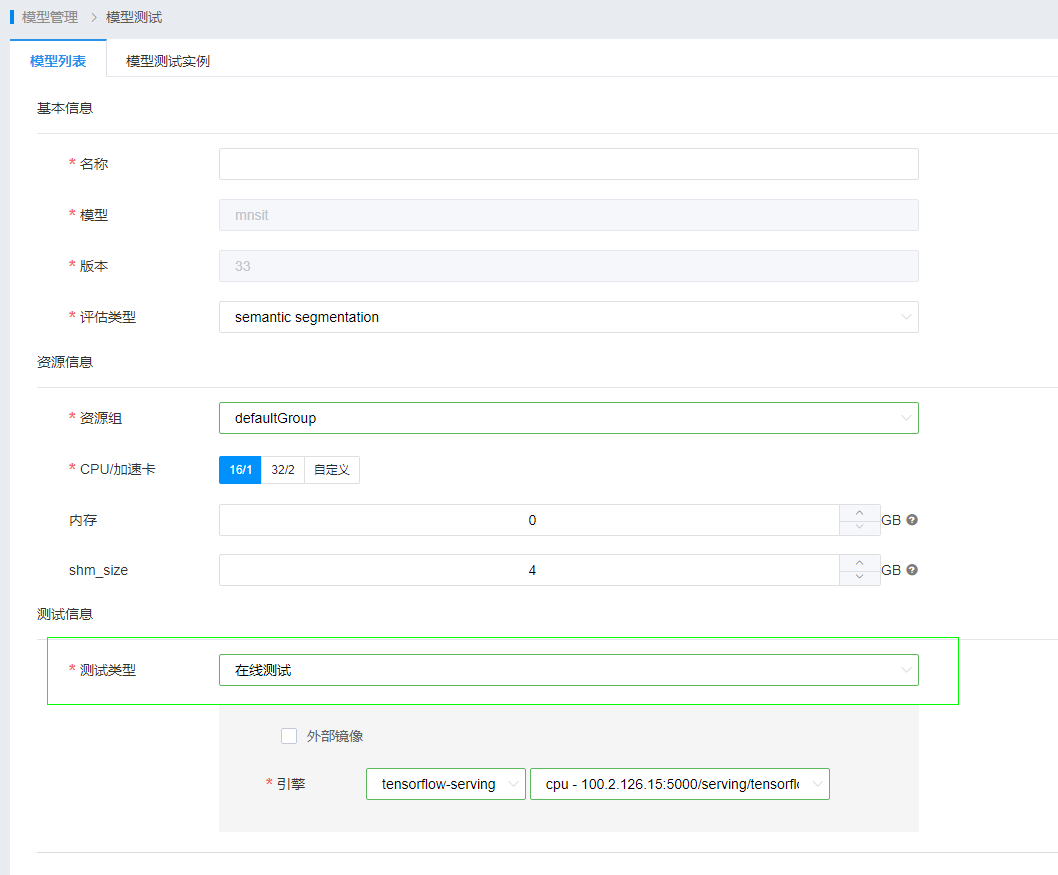Open the tensorflow-serving engine dropdown
The height and width of the screenshot is (875, 1058).
(x=446, y=785)
